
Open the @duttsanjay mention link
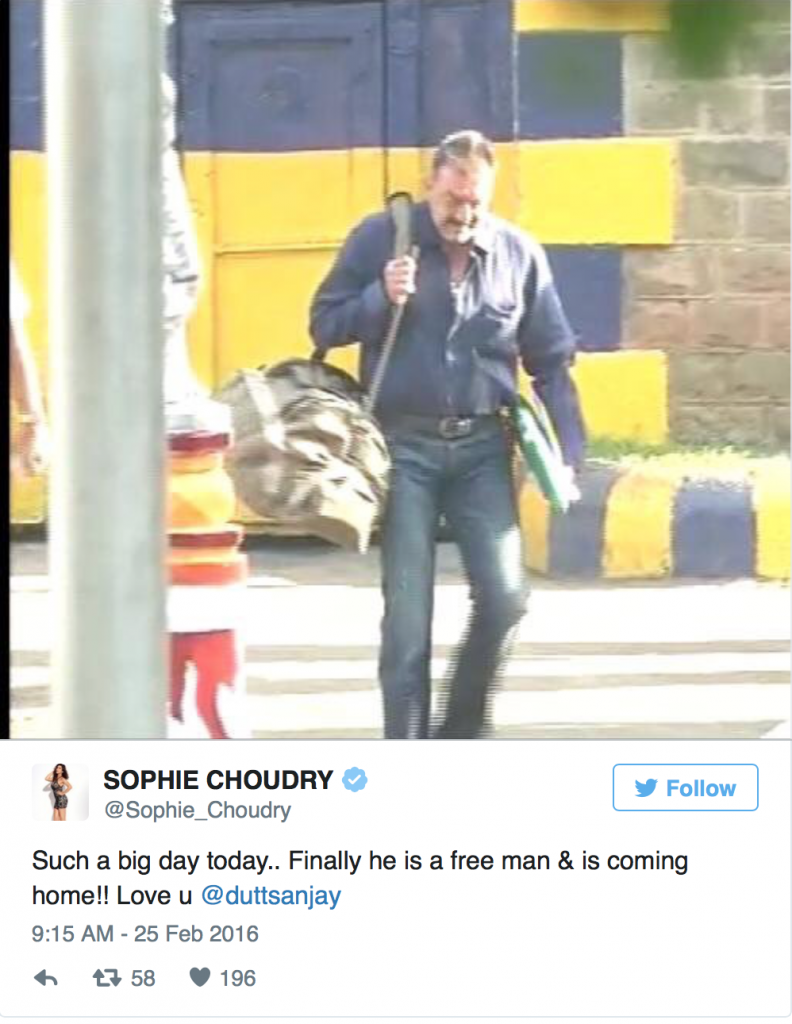coord(270,895)
